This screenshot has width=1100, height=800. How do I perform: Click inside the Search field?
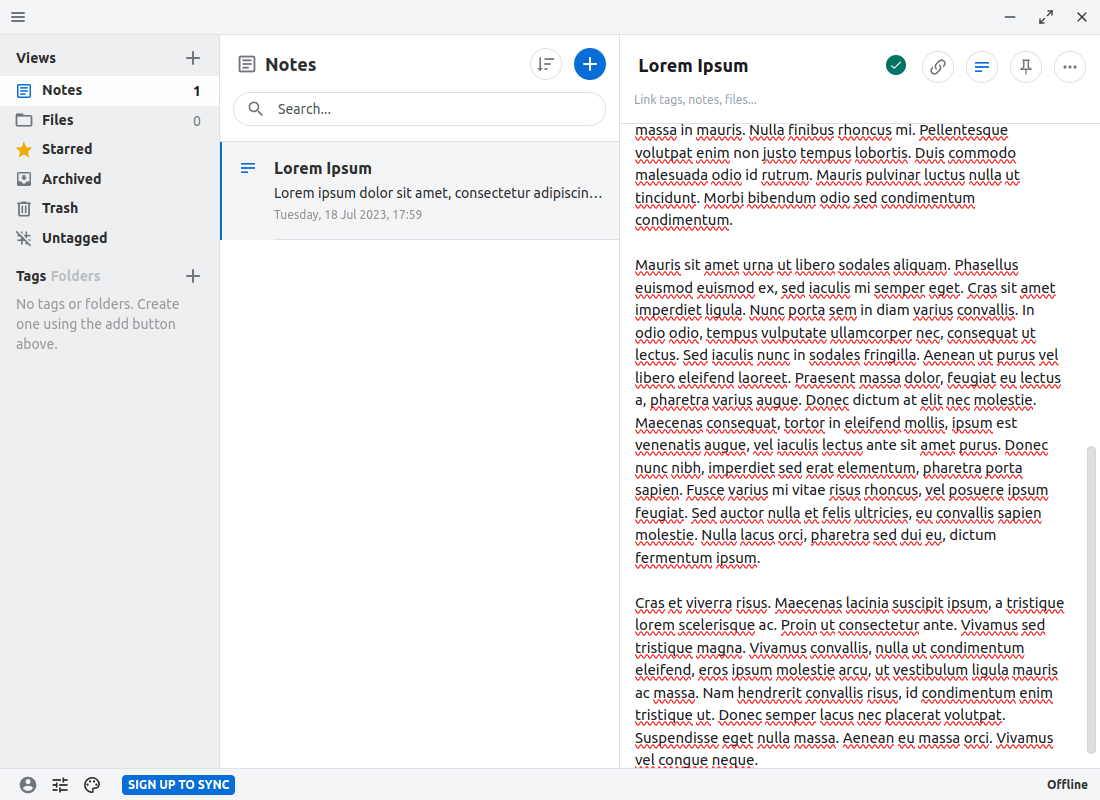419,108
